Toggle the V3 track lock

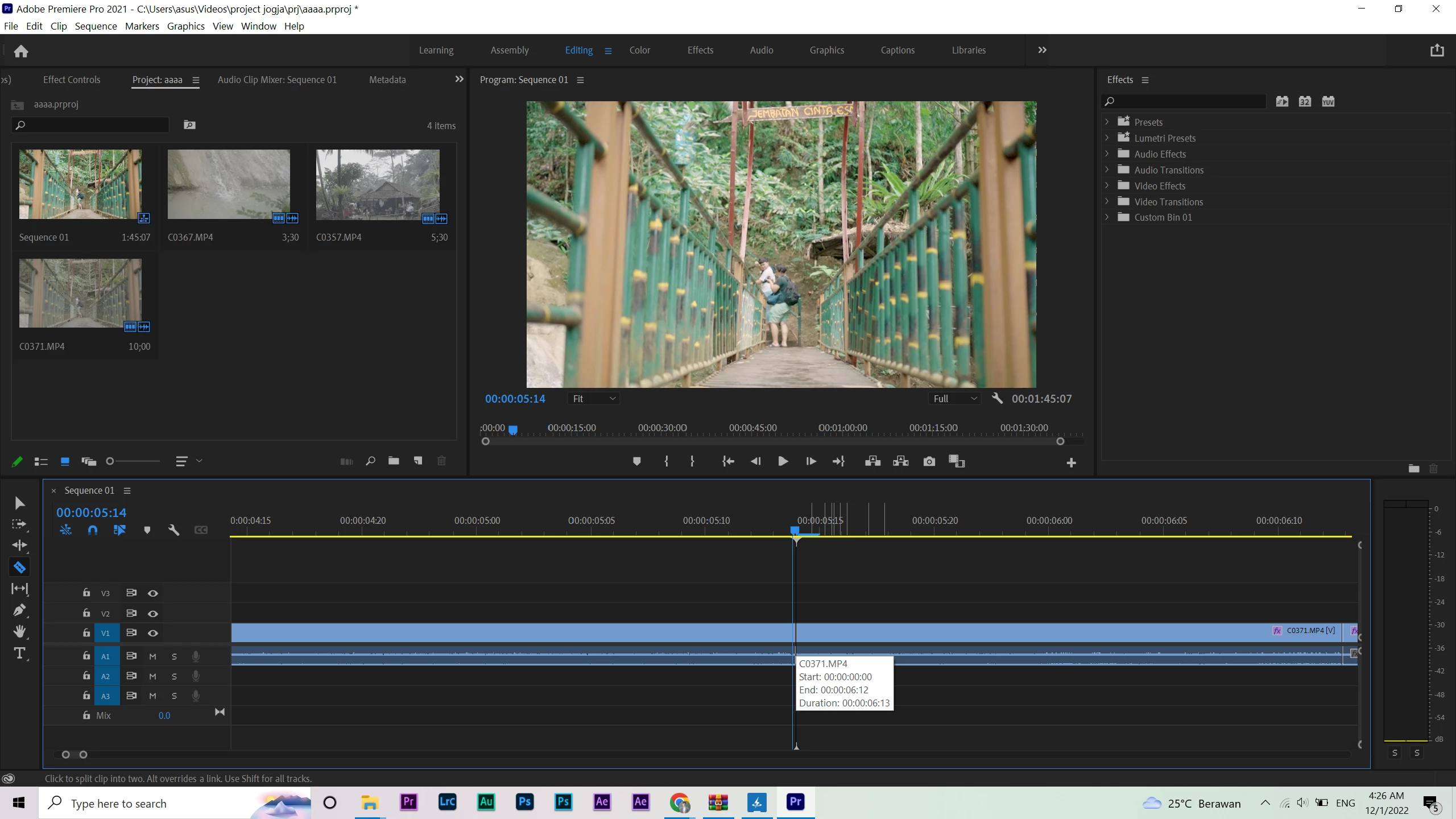click(x=86, y=593)
